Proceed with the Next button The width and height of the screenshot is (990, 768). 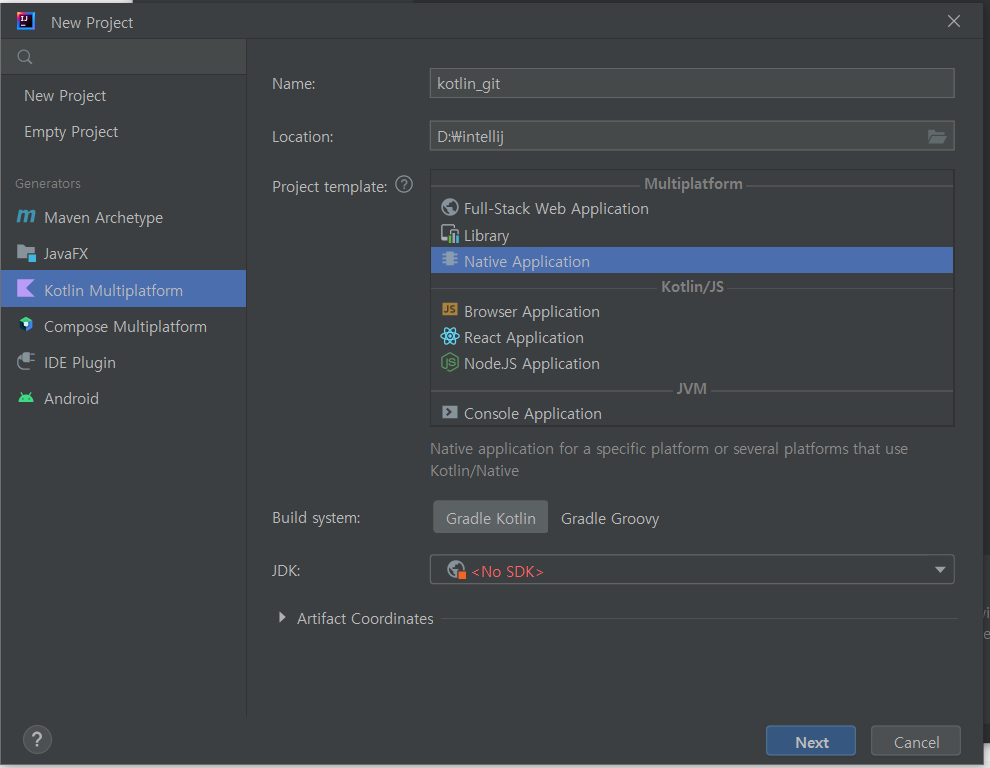(811, 741)
